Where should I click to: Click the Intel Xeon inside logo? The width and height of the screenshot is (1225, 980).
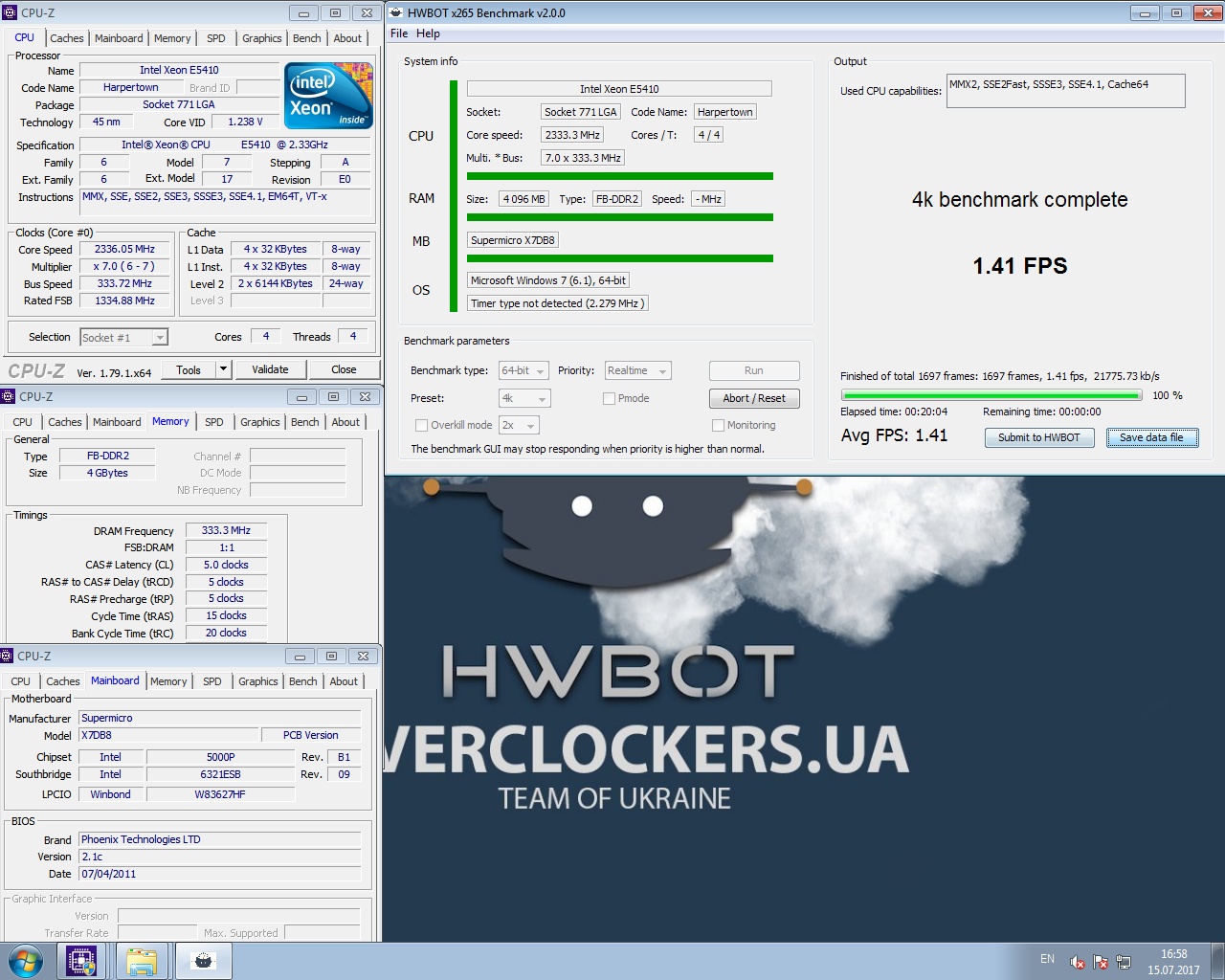[x=330, y=96]
